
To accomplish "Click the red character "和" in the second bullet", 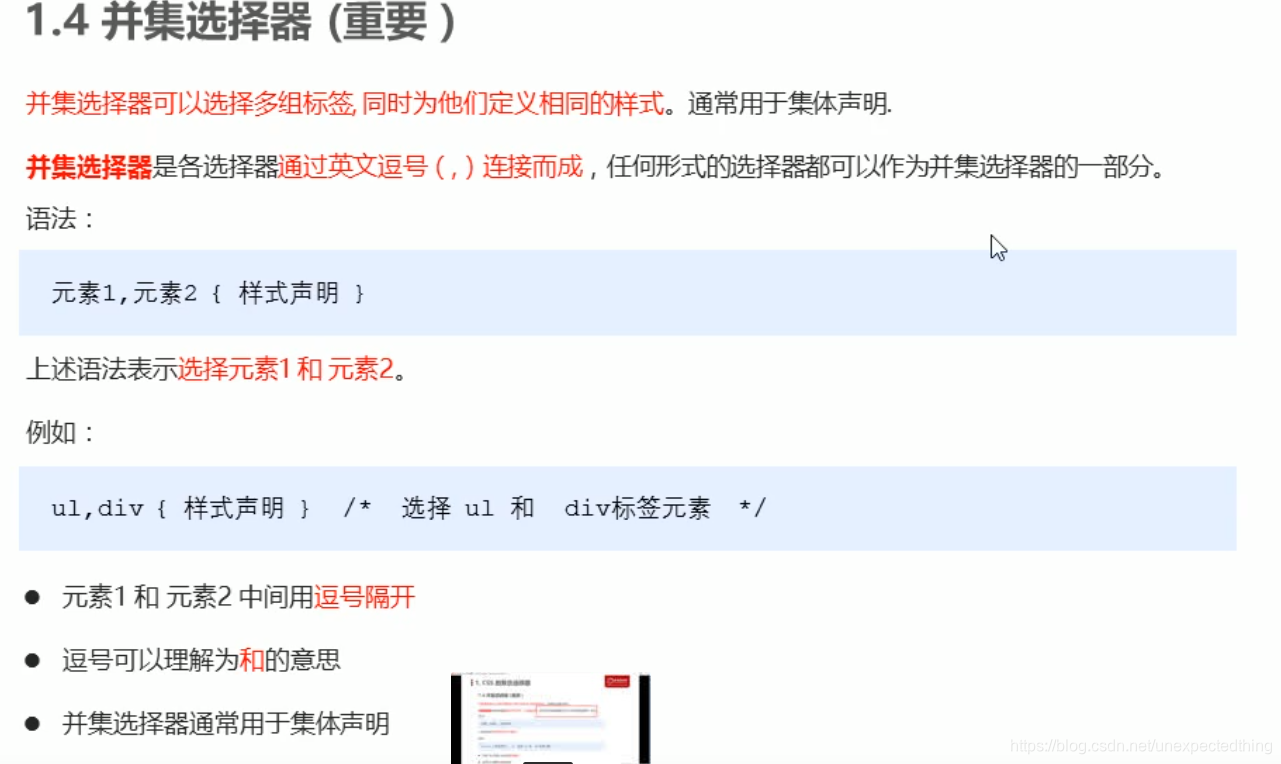I will coord(250,660).
